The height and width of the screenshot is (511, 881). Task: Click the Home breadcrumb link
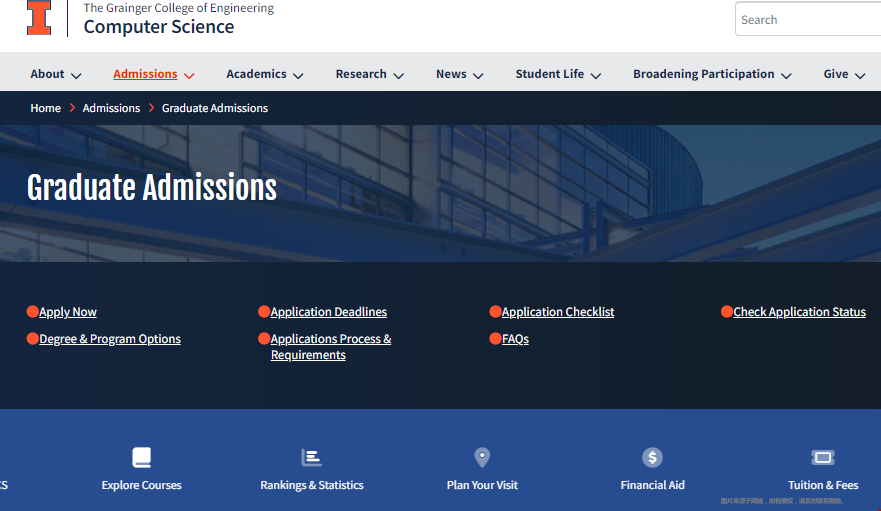[x=45, y=108]
